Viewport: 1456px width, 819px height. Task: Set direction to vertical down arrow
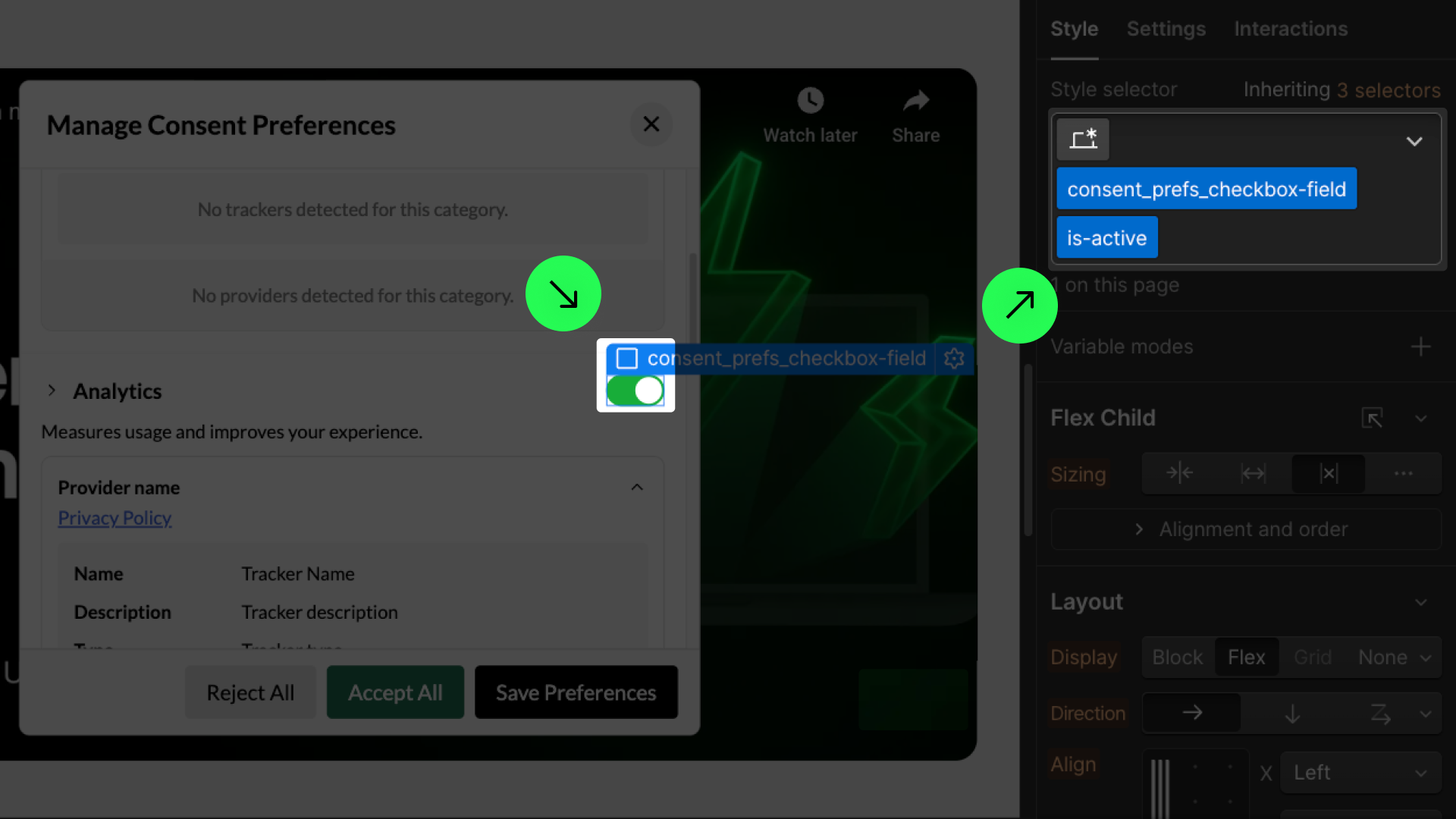point(1292,714)
